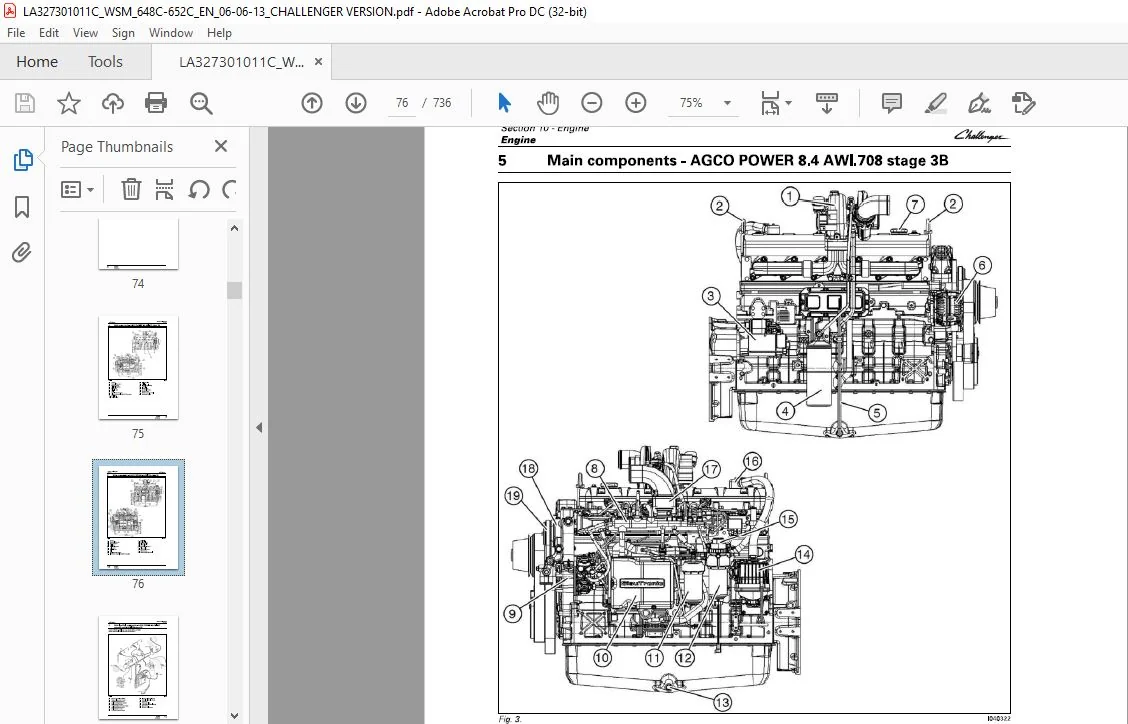Open thumbnails options menu dropdown

pyautogui.click(x=78, y=189)
